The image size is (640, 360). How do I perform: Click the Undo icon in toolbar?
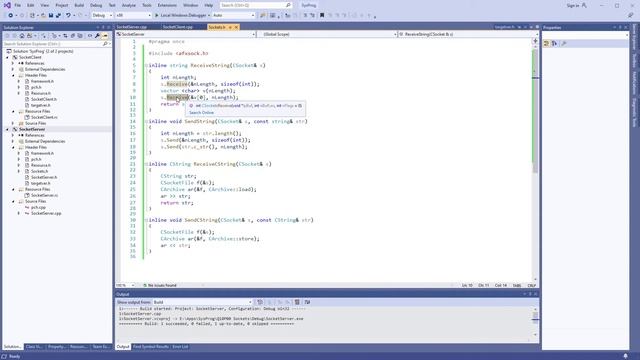[x=68, y=15]
